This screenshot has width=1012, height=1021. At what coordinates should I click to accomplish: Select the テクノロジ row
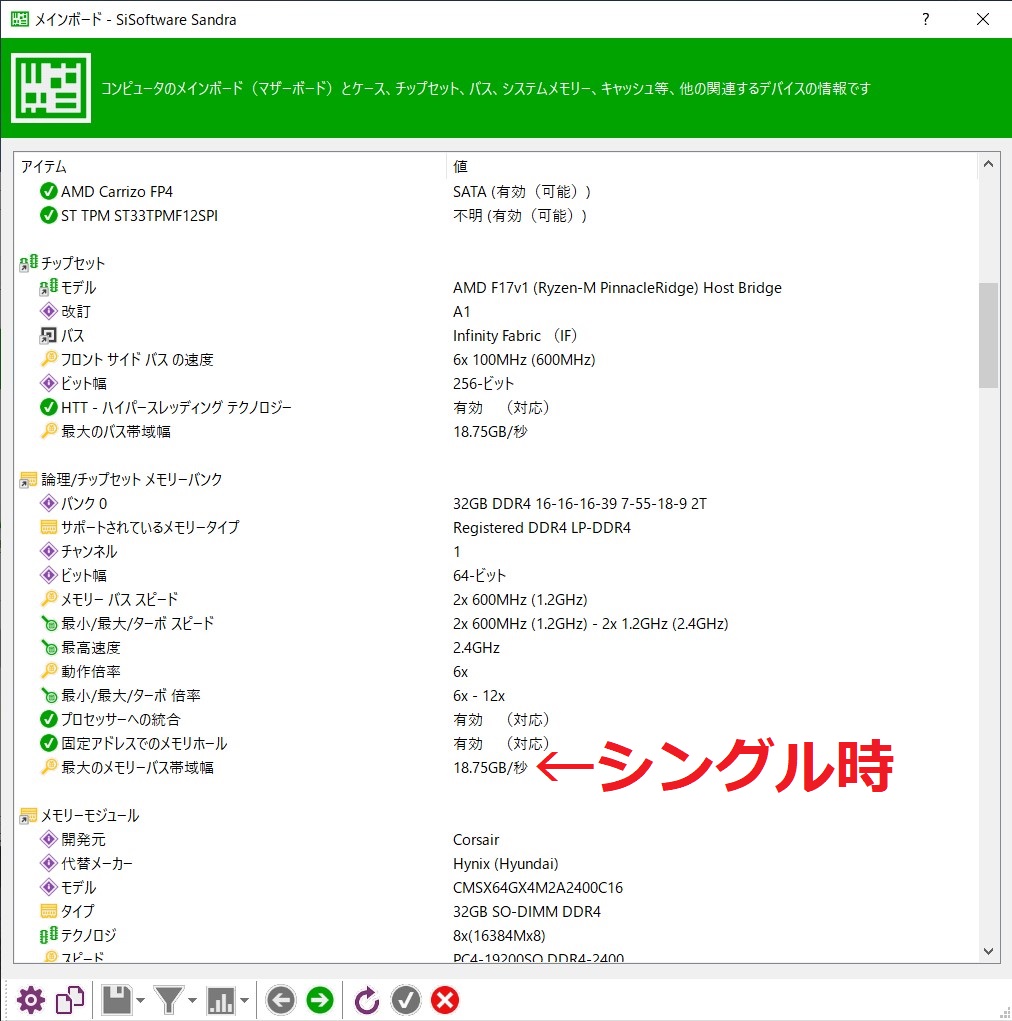(495, 936)
